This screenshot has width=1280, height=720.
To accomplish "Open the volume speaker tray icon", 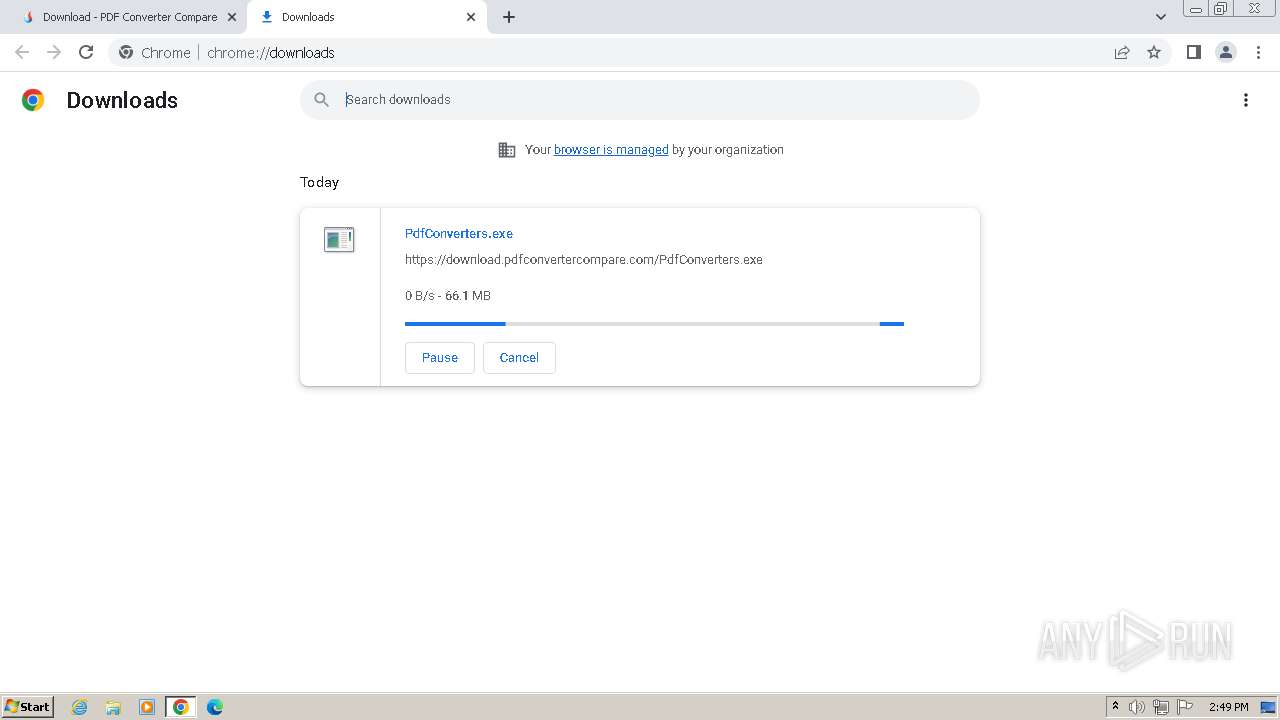I will [x=1137, y=707].
